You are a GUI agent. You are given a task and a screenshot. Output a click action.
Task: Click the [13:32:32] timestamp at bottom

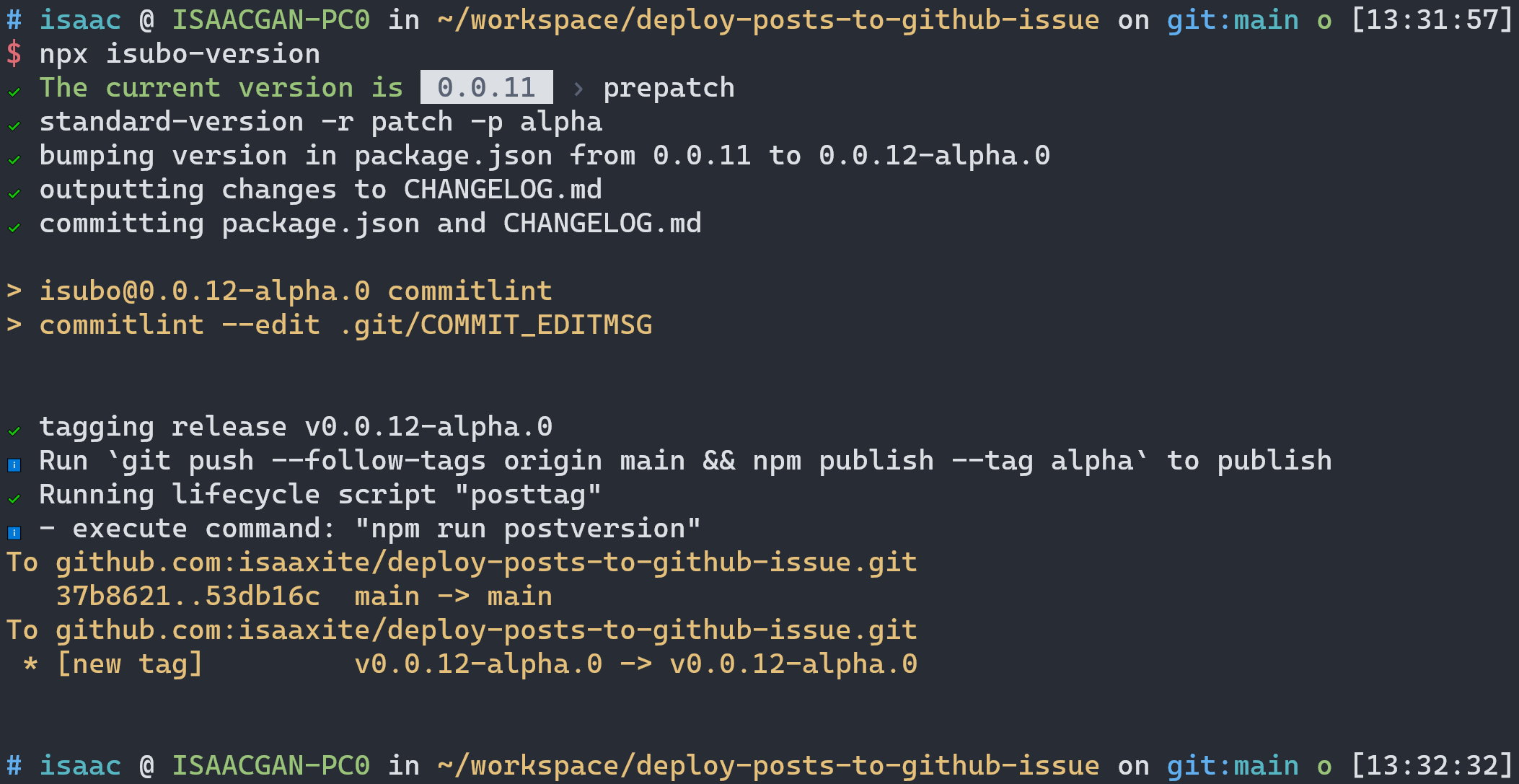coord(1432,766)
